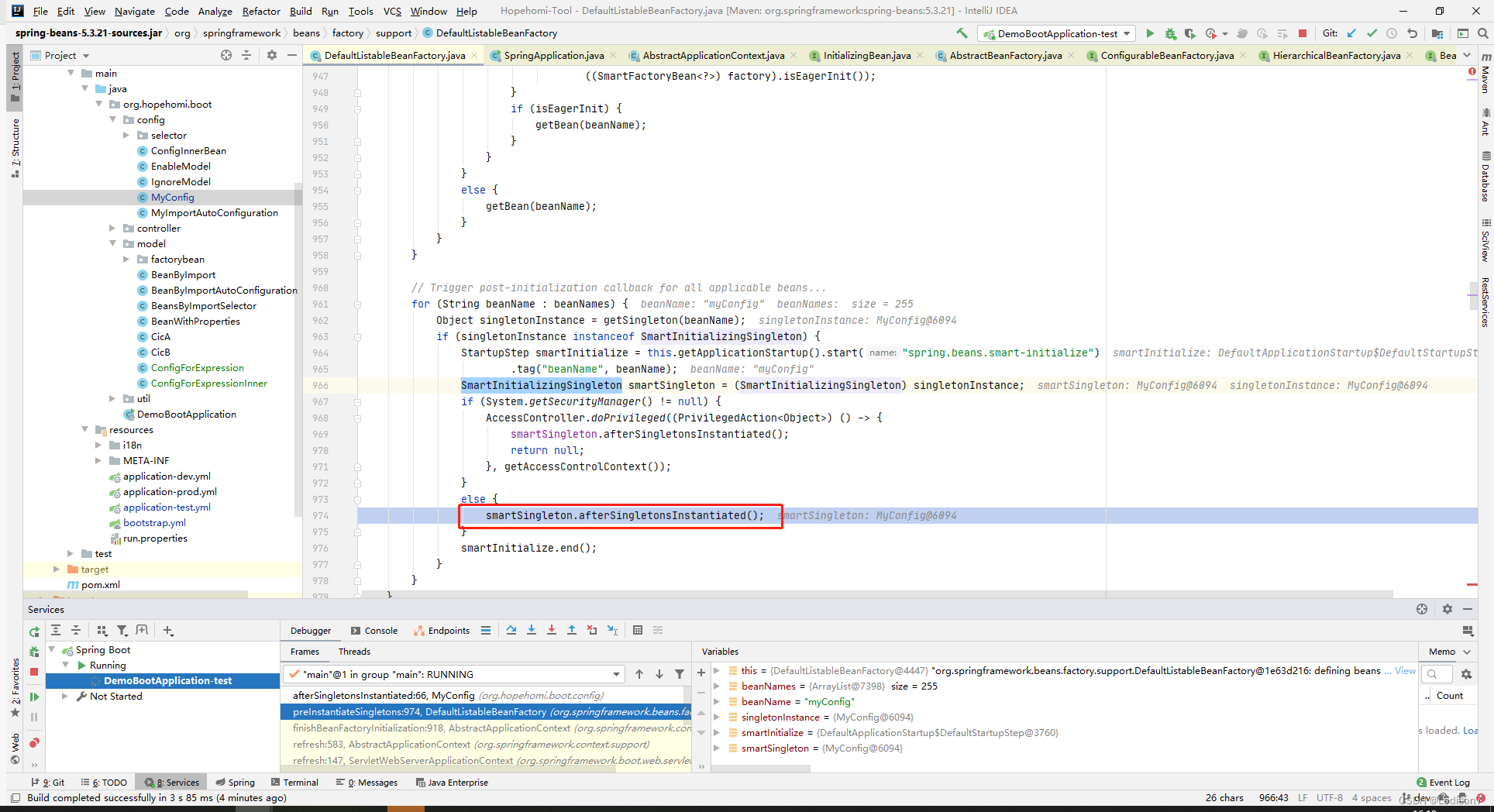Image resolution: width=1494 pixels, height=812 pixels.
Task: Toggle the 8: Services tool window button
Action: [172, 783]
